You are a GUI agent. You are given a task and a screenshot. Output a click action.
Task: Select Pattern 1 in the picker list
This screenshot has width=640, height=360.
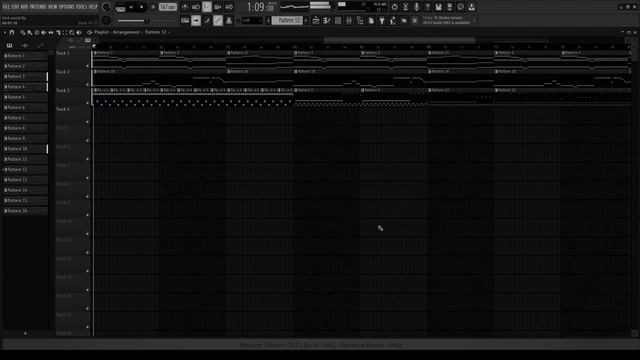click(x=25, y=56)
